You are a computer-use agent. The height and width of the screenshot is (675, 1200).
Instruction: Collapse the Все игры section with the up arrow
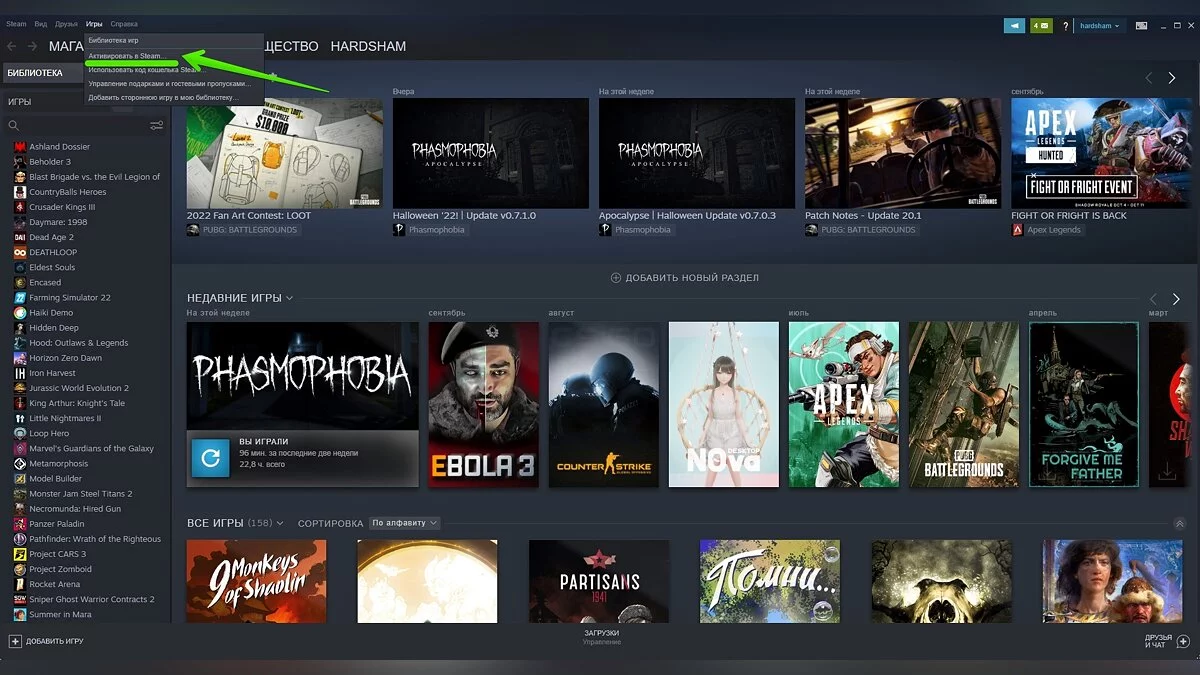point(1179,523)
